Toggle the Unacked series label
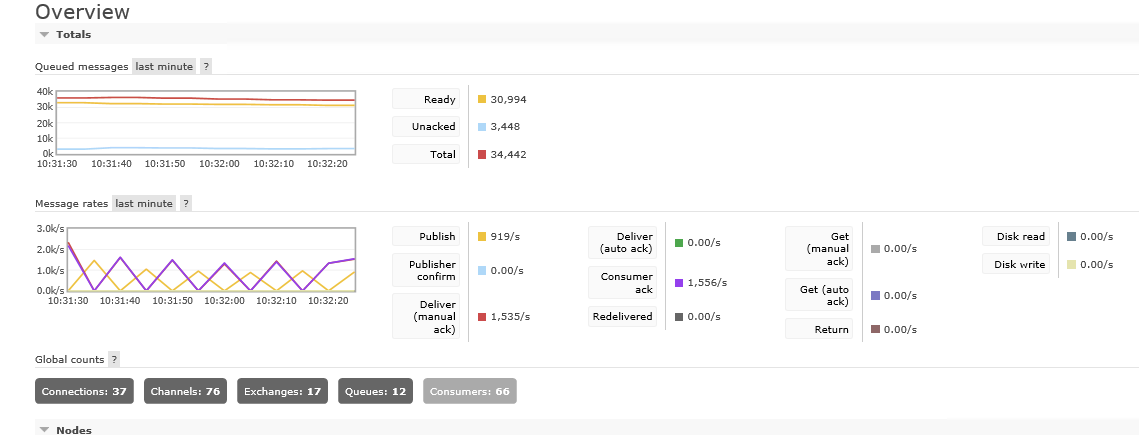 tap(426, 126)
